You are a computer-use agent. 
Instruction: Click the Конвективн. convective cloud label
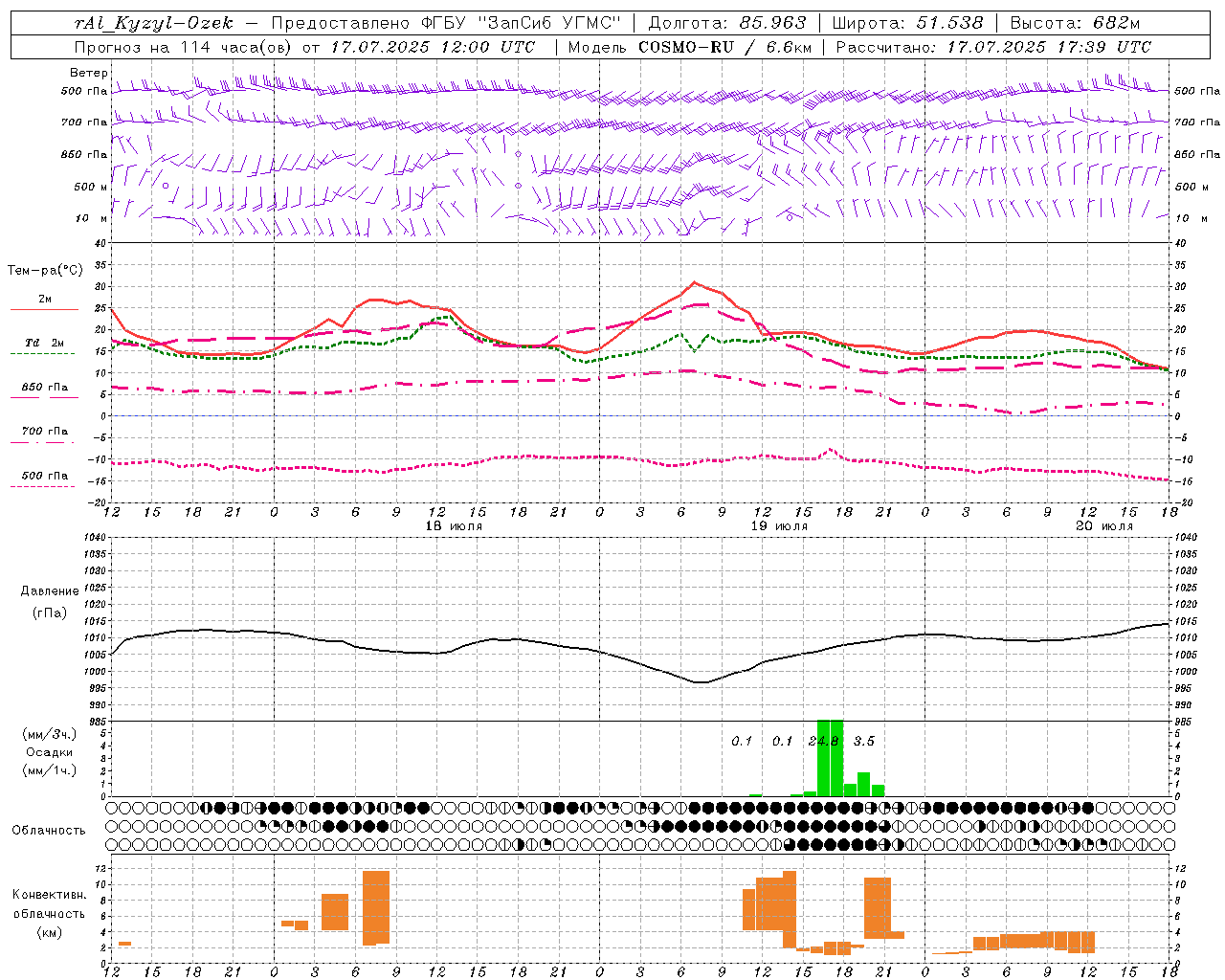pyautogui.click(x=50, y=895)
